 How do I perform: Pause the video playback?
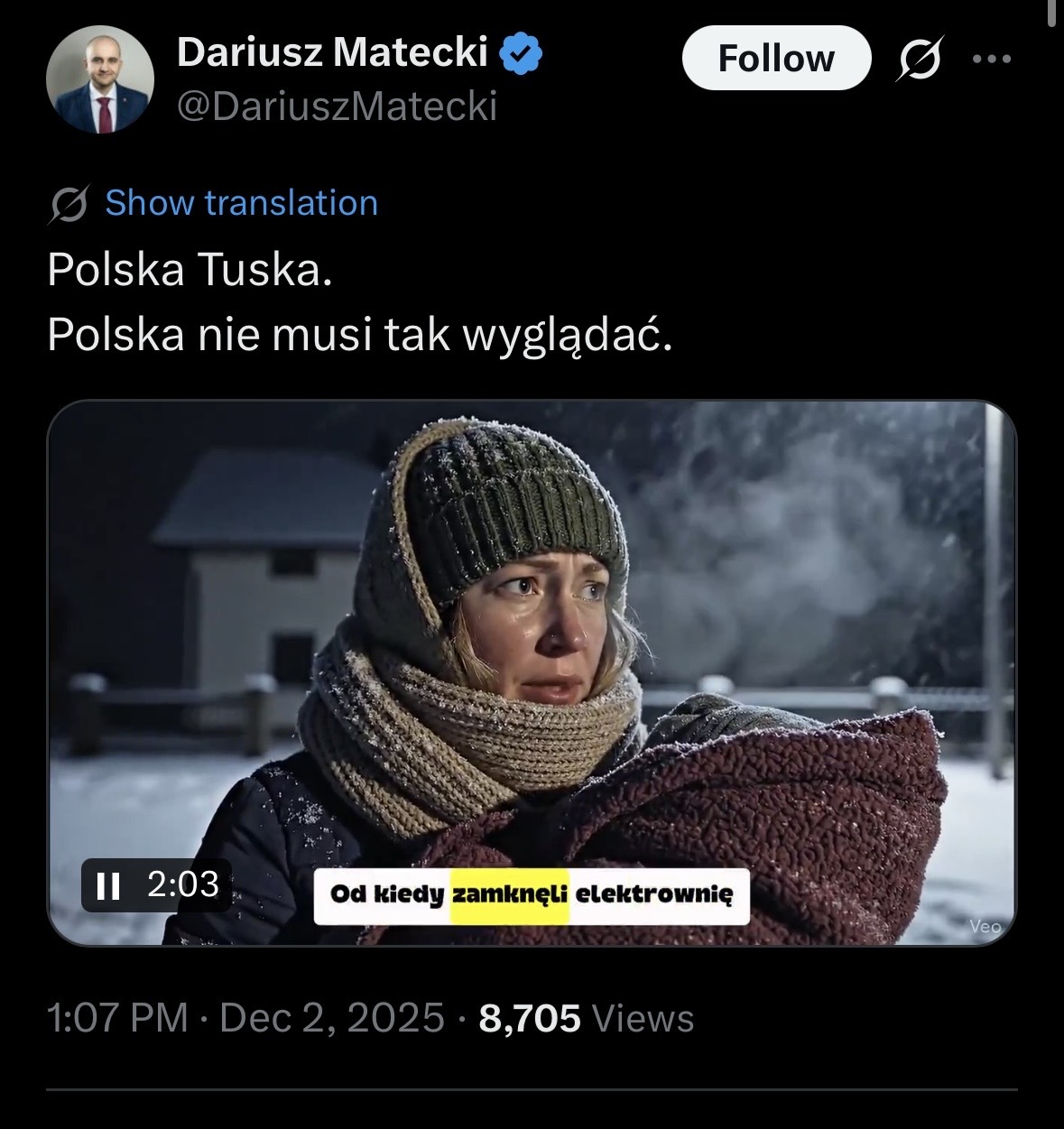(107, 885)
